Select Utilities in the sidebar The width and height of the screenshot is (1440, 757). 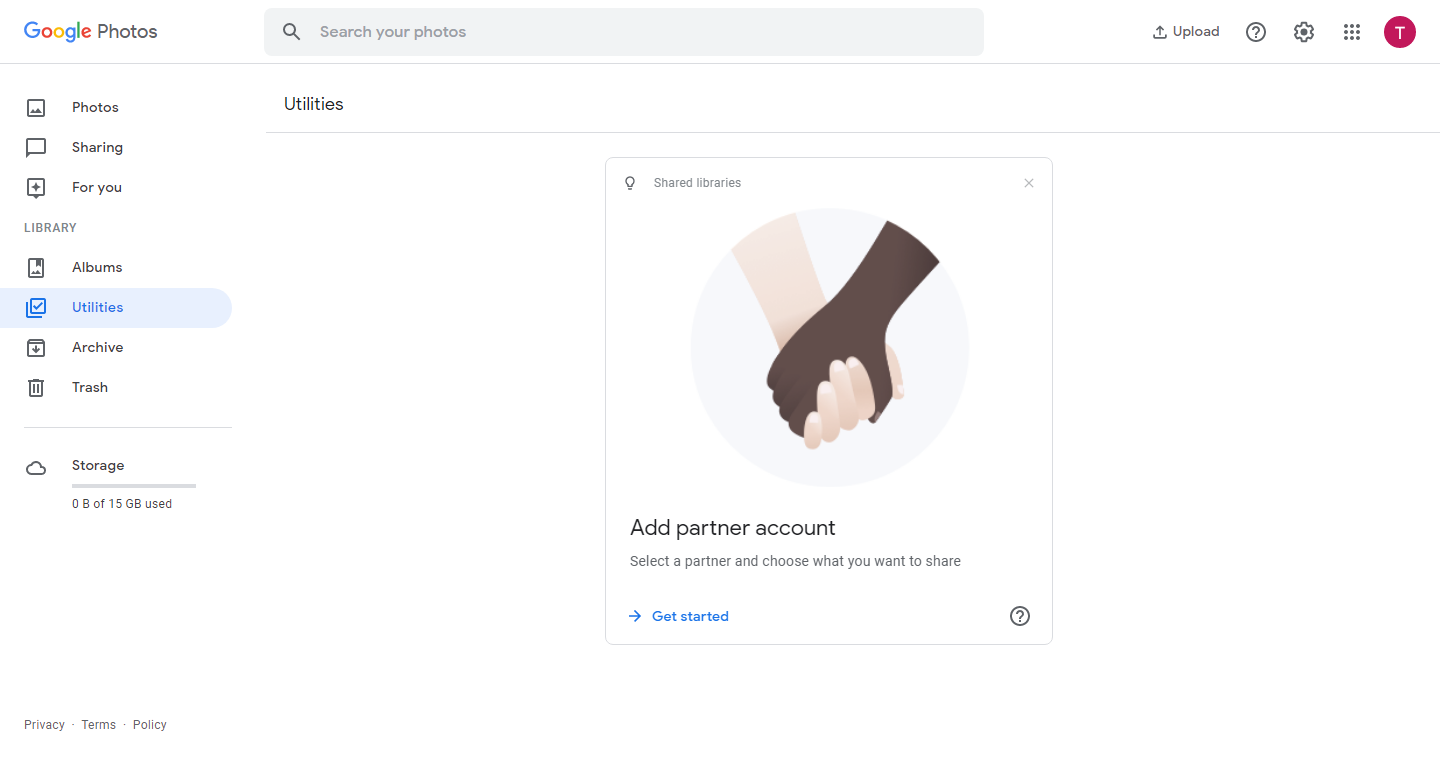[116, 307]
